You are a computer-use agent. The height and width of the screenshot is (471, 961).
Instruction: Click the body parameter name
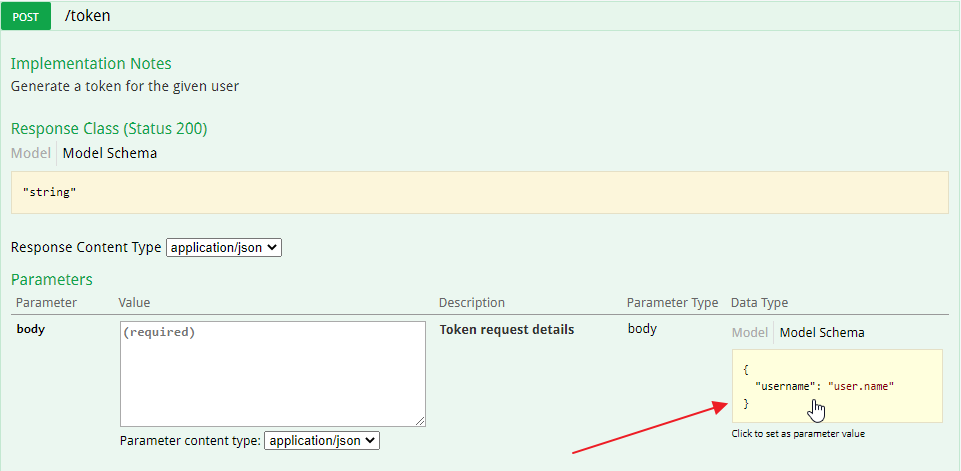point(30,329)
